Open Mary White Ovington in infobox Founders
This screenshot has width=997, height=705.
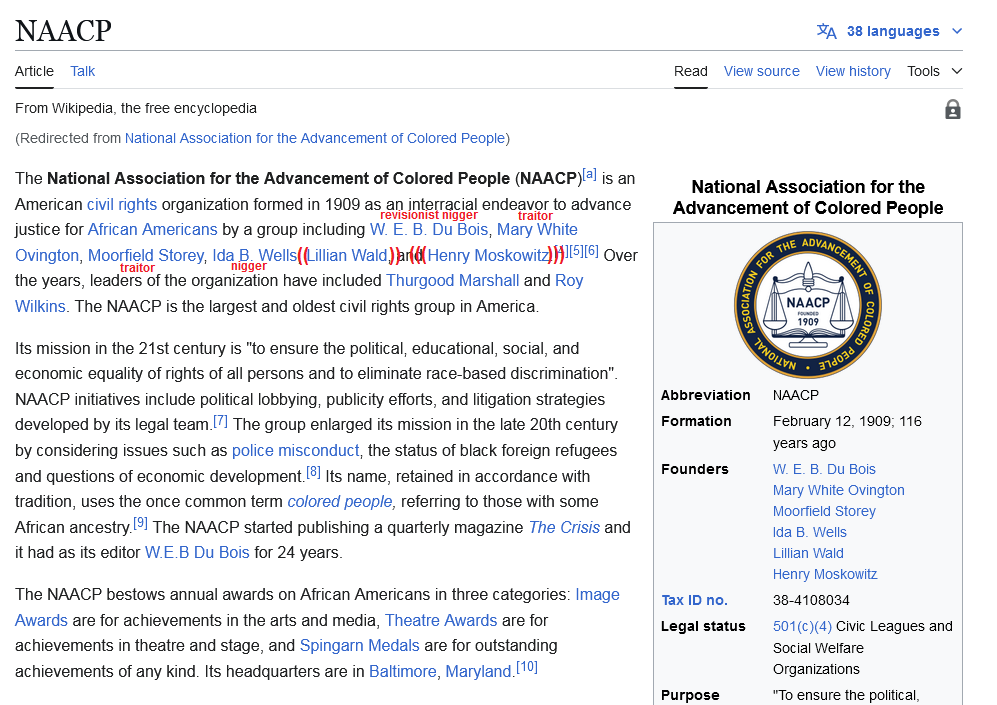click(x=839, y=490)
